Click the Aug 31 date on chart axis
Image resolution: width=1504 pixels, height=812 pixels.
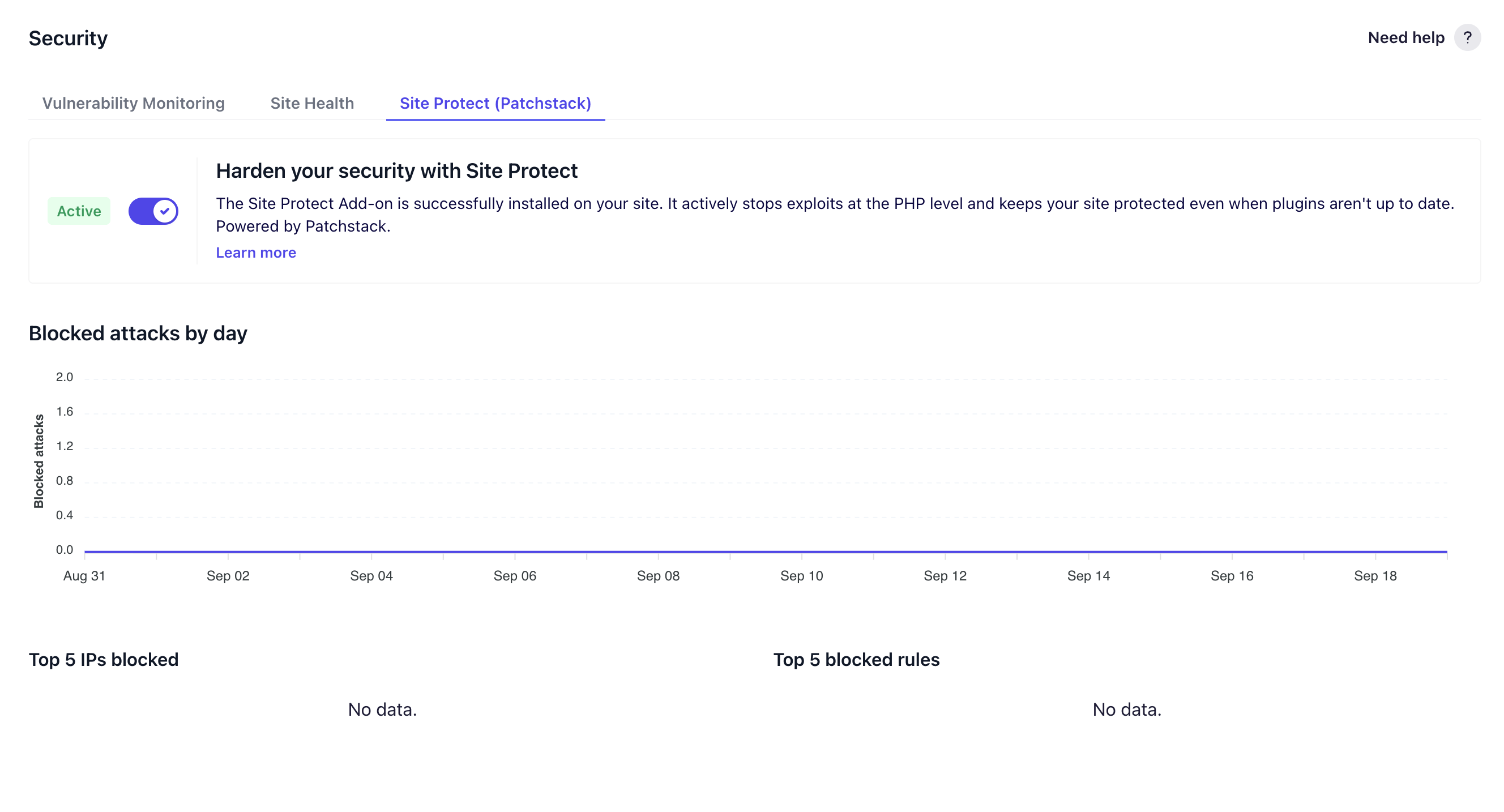[84, 575]
